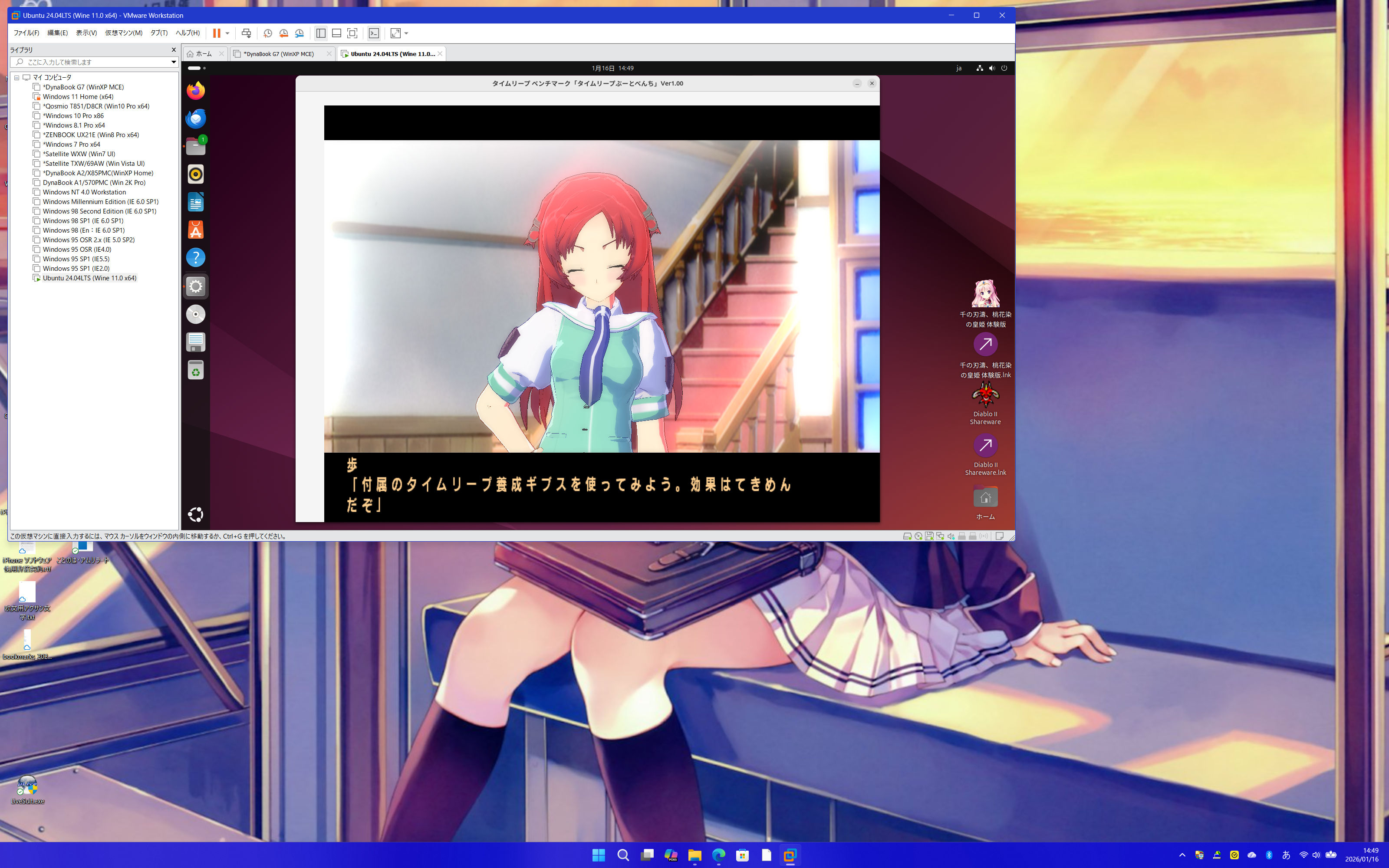Toggle the thumbnail bar view button
1389x868 pixels.
(336, 33)
